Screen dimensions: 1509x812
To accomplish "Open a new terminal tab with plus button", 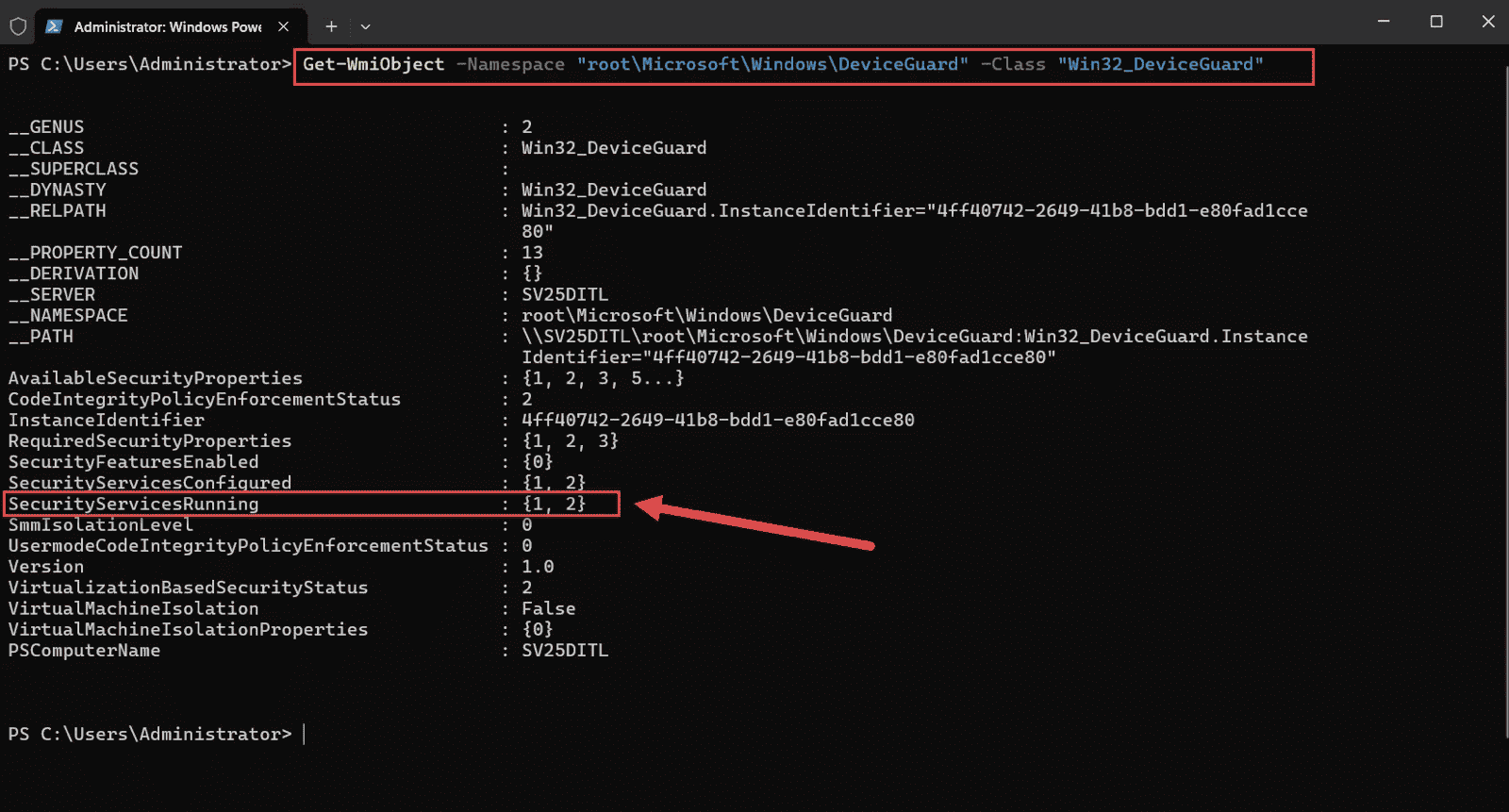I will click(331, 26).
